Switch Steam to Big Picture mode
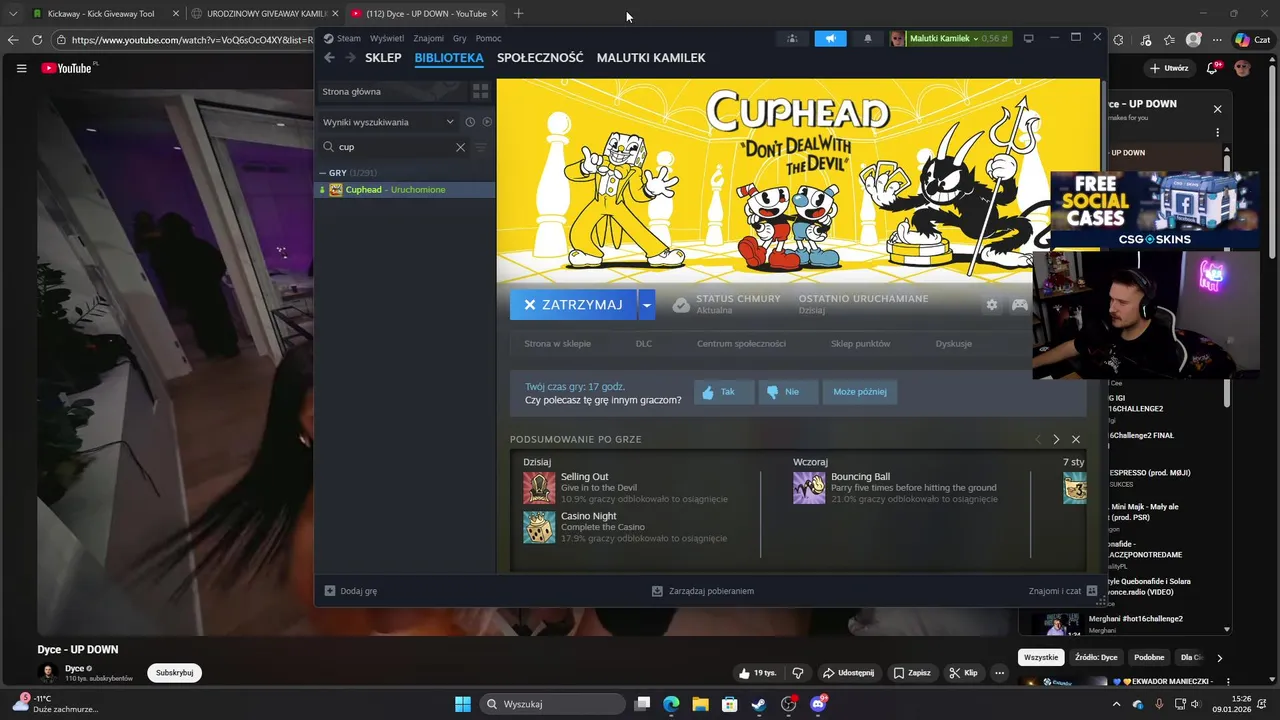This screenshot has height=720, width=1280. point(1028,38)
